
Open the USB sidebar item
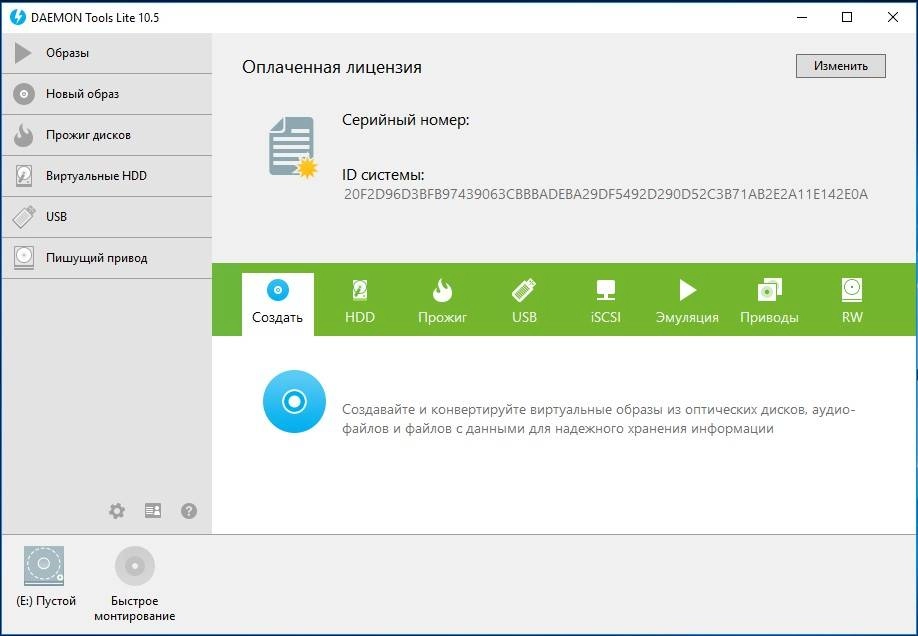(107, 217)
